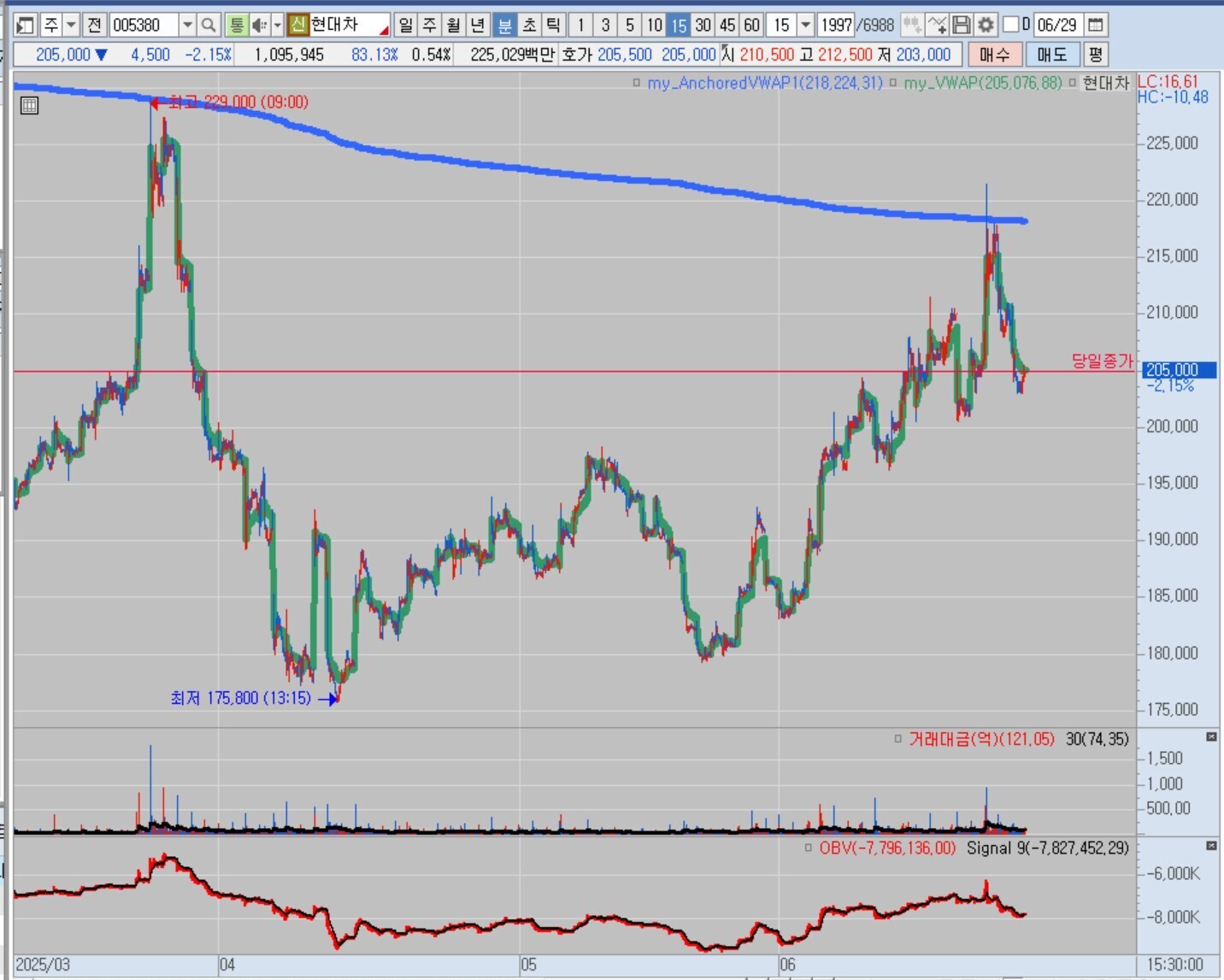
Task: Click the 205,000 current price tag on axis
Action: click(1180, 370)
